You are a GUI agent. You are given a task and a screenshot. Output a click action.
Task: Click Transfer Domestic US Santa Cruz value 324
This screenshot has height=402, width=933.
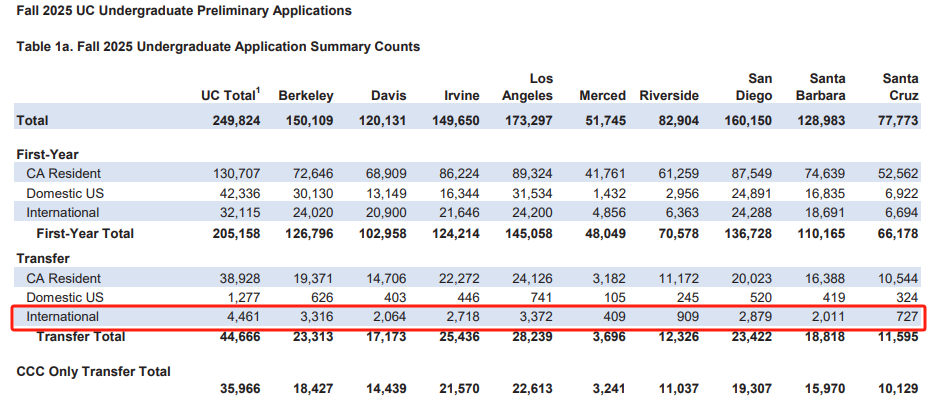point(908,297)
